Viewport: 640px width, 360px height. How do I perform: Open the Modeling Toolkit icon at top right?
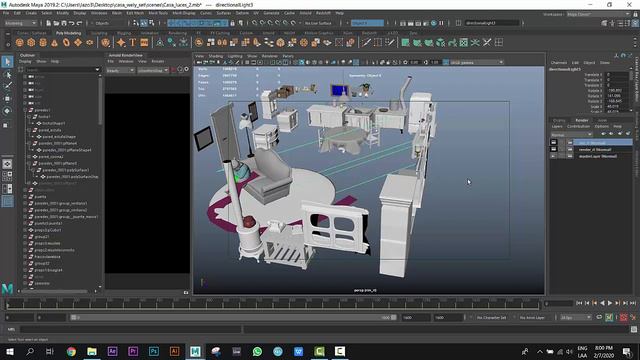(x=604, y=23)
